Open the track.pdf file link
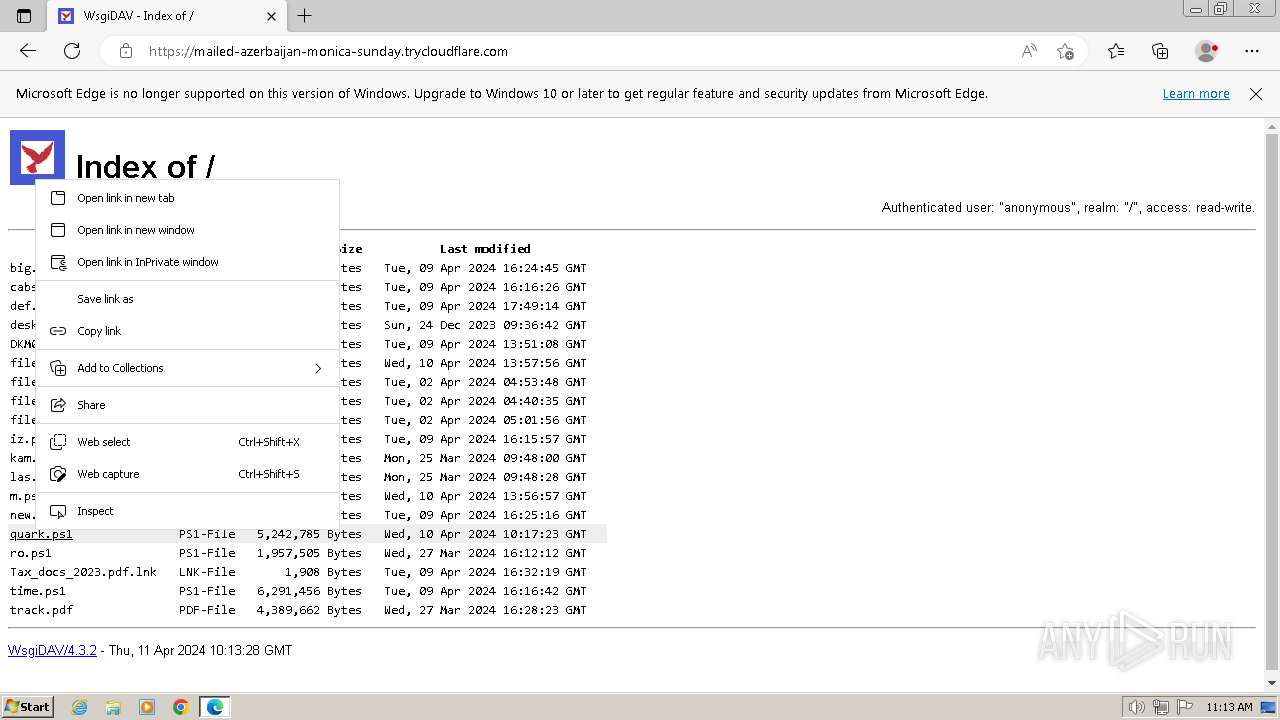The width and height of the screenshot is (1280, 720). [41, 610]
